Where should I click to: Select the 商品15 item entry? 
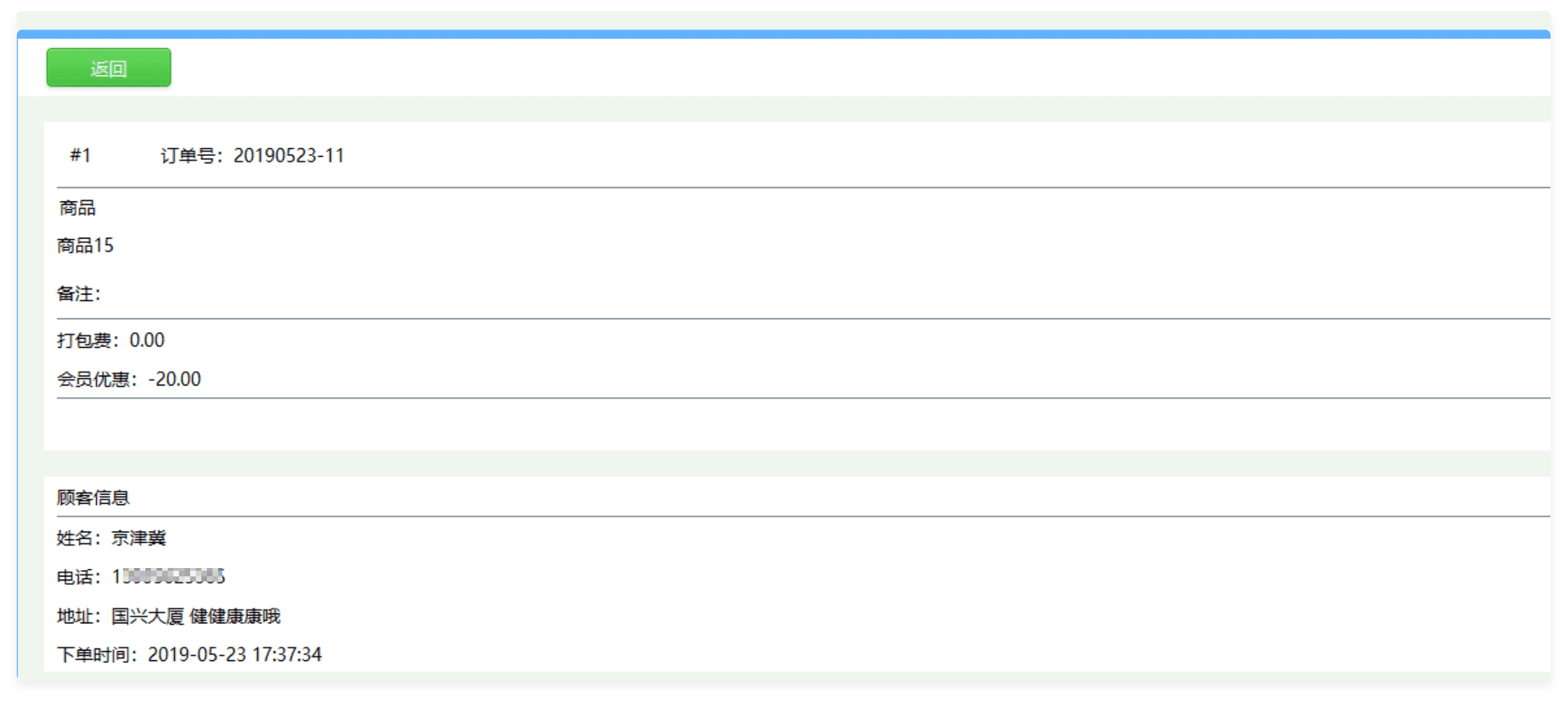click(85, 246)
